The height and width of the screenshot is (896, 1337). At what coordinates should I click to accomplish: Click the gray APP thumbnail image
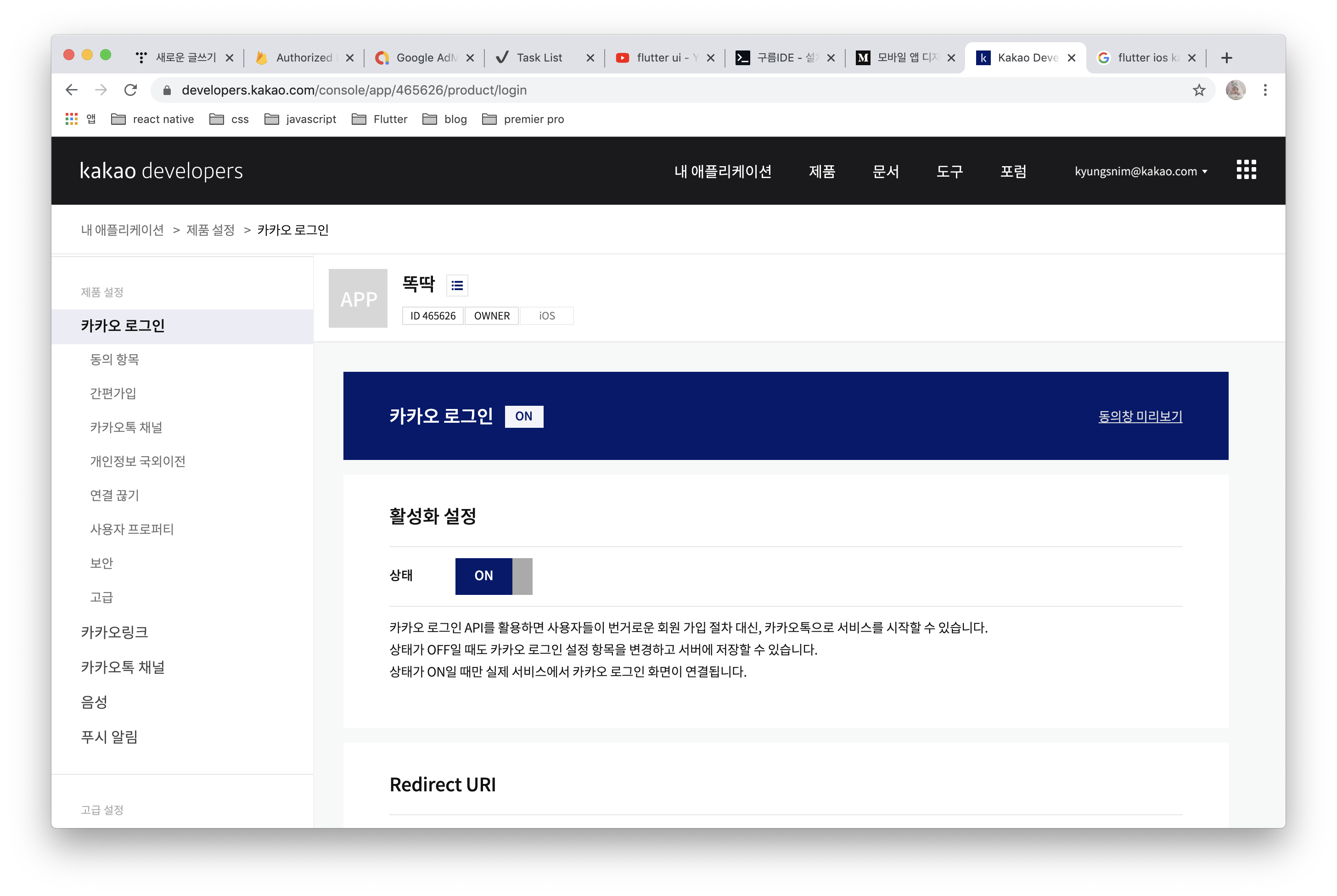(x=358, y=298)
